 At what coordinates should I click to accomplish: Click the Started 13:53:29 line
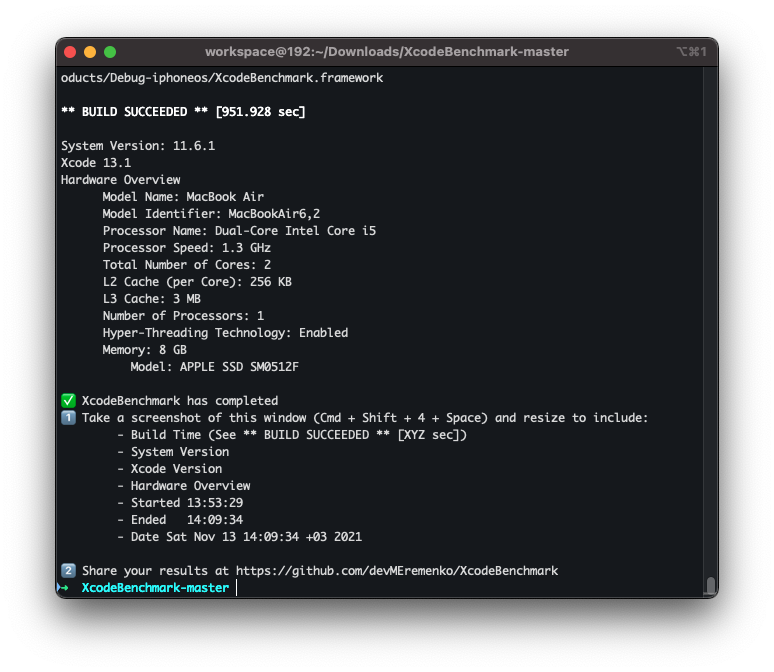180,503
